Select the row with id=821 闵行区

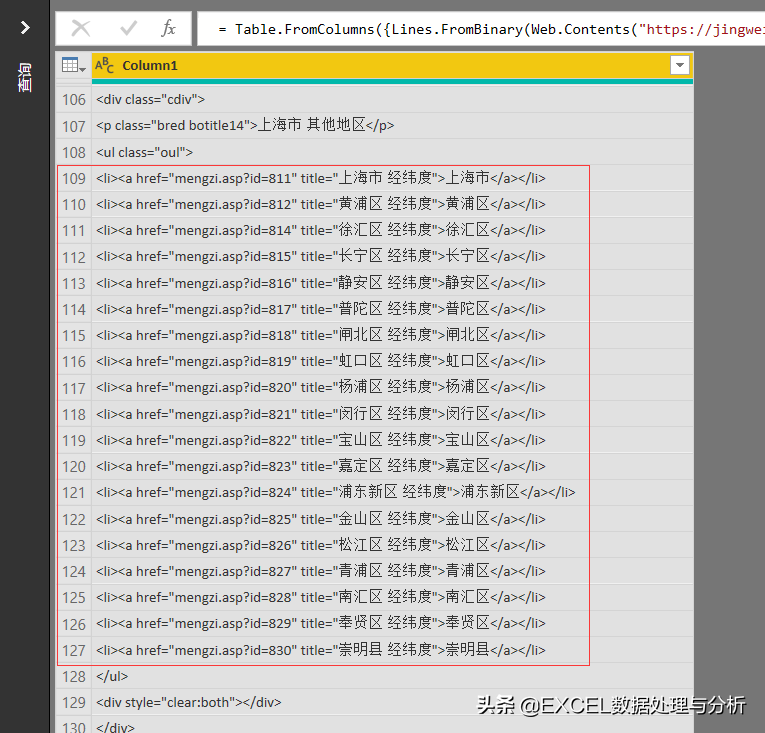click(x=392, y=414)
